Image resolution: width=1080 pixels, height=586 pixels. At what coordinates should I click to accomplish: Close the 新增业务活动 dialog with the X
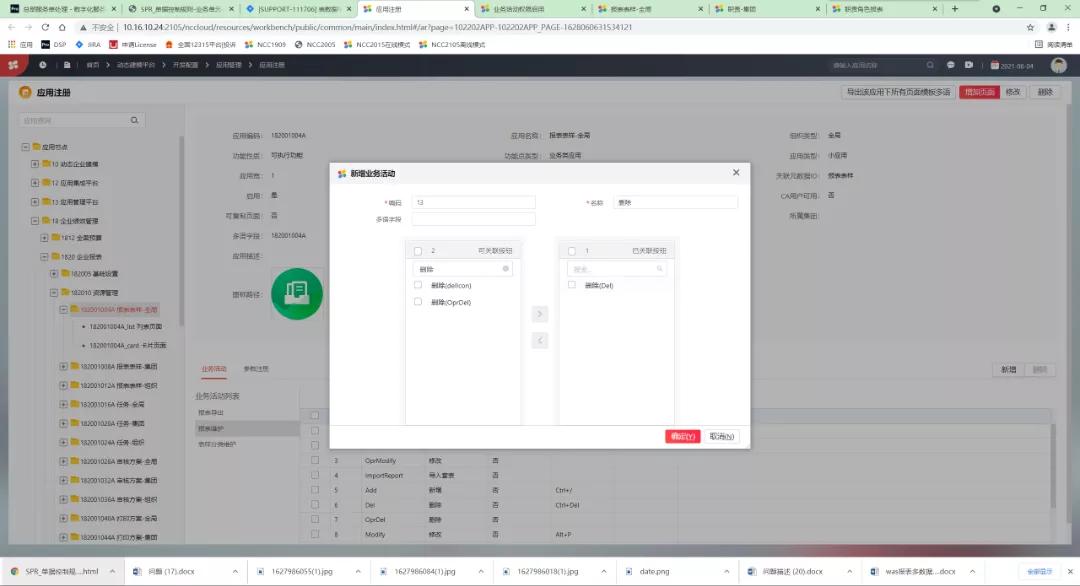pyautogui.click(x=736, y=172)
